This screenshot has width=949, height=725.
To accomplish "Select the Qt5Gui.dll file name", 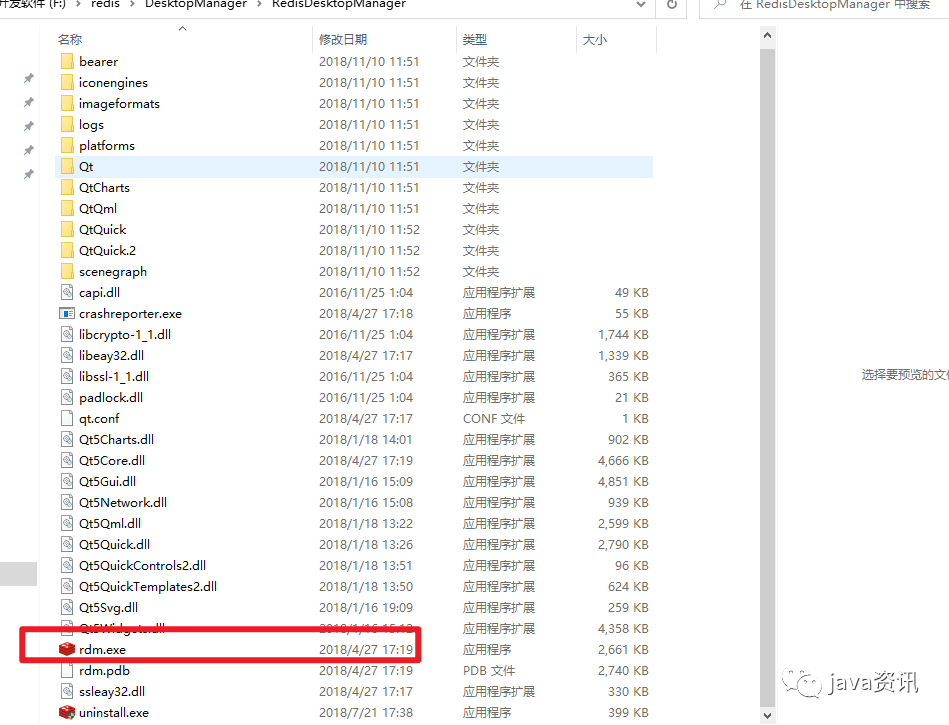I will (107, 481).
